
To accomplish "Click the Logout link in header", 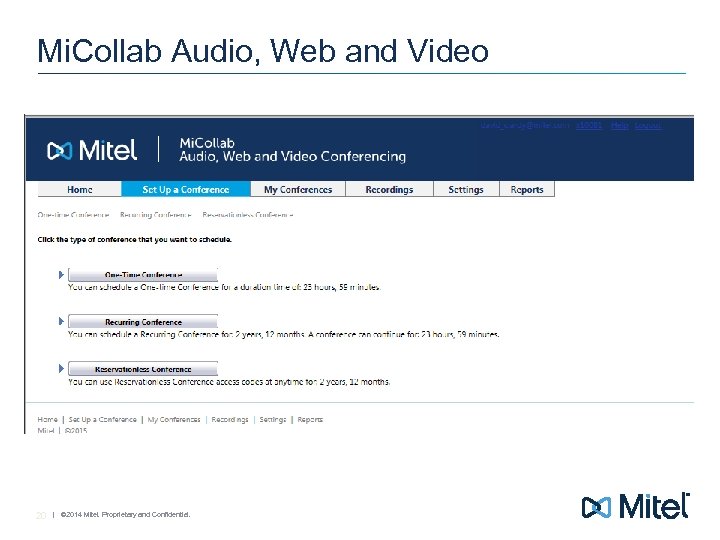I will pos(648,125).
